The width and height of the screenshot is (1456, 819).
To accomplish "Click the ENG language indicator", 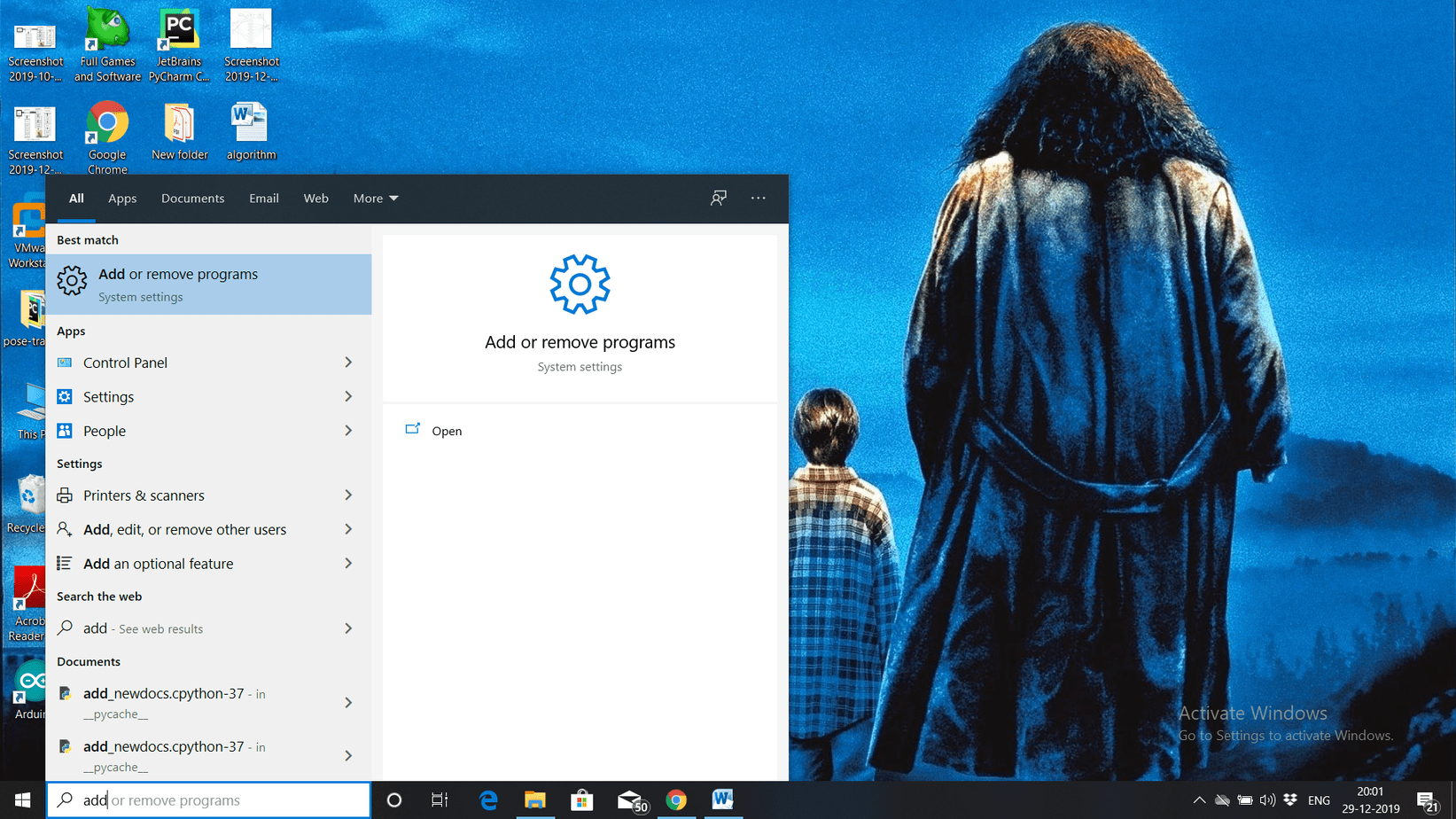I will click(1319, 800).
